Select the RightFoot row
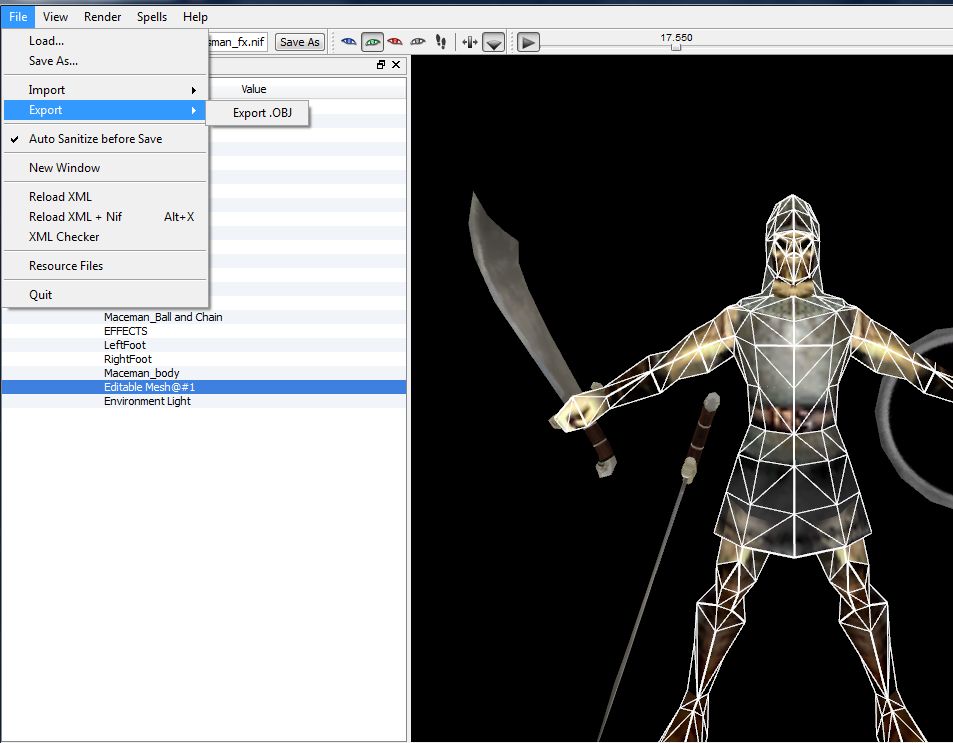The height and width of the screenshot is (743, 953). 204,359
